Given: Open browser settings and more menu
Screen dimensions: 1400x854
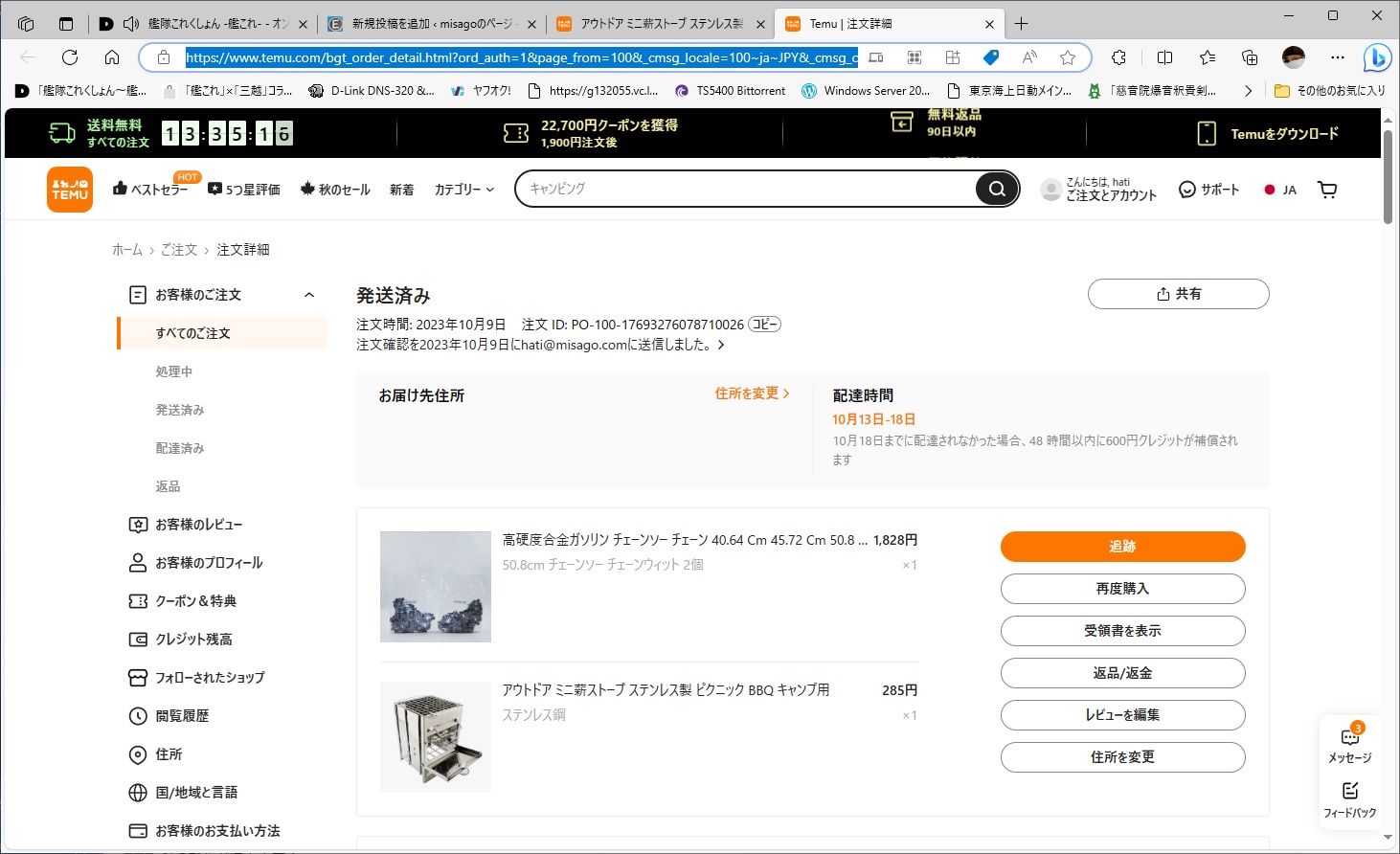Looking at the screenshot, I should tap(1338, 57).
